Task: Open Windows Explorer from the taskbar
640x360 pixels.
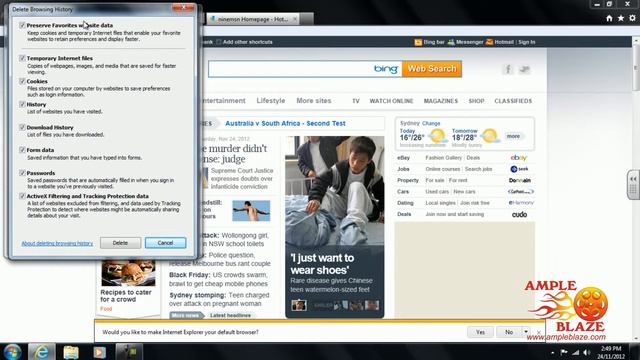Action: point(71,352)
